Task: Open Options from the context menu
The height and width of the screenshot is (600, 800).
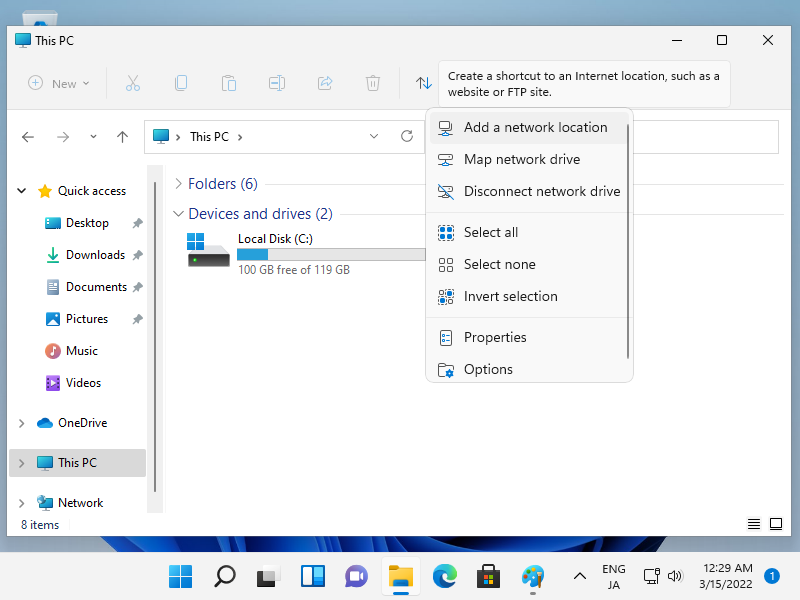Action: (488, 369)
